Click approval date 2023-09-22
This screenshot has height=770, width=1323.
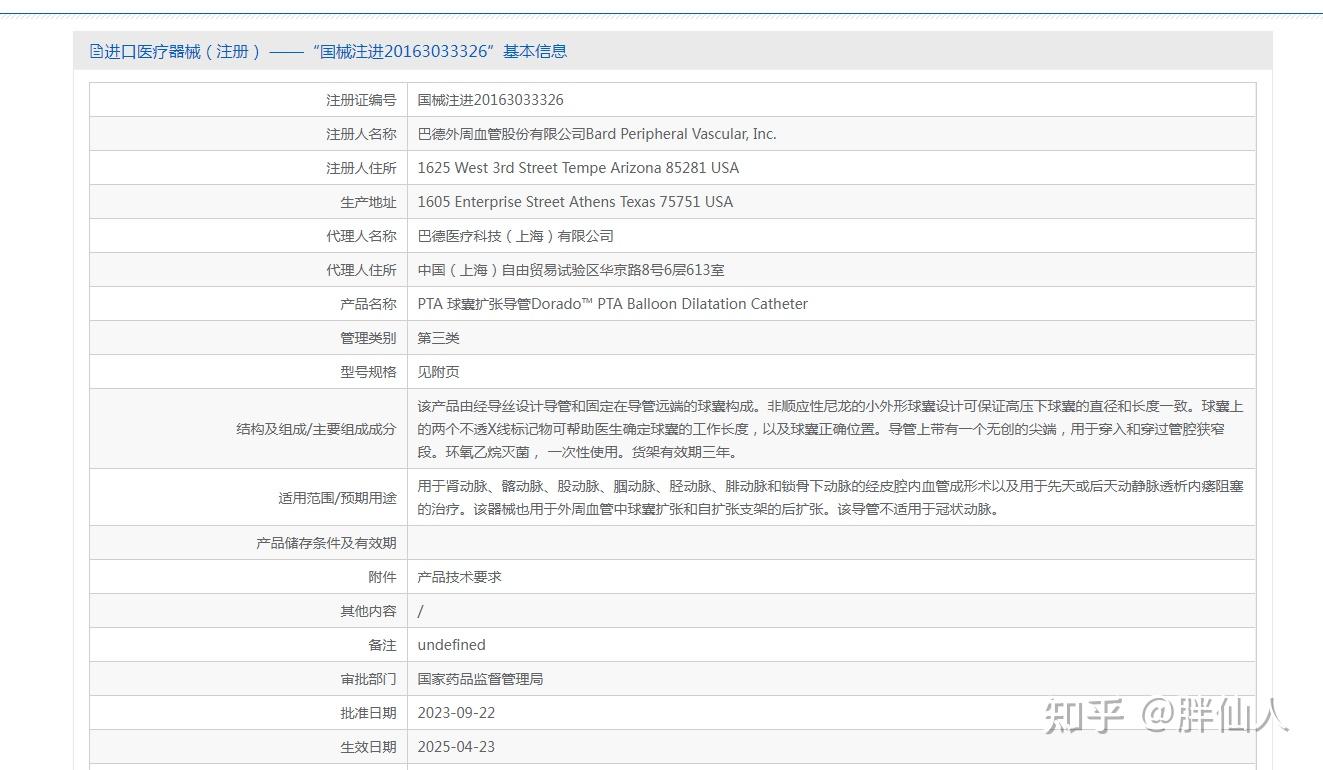click(456, 713)
